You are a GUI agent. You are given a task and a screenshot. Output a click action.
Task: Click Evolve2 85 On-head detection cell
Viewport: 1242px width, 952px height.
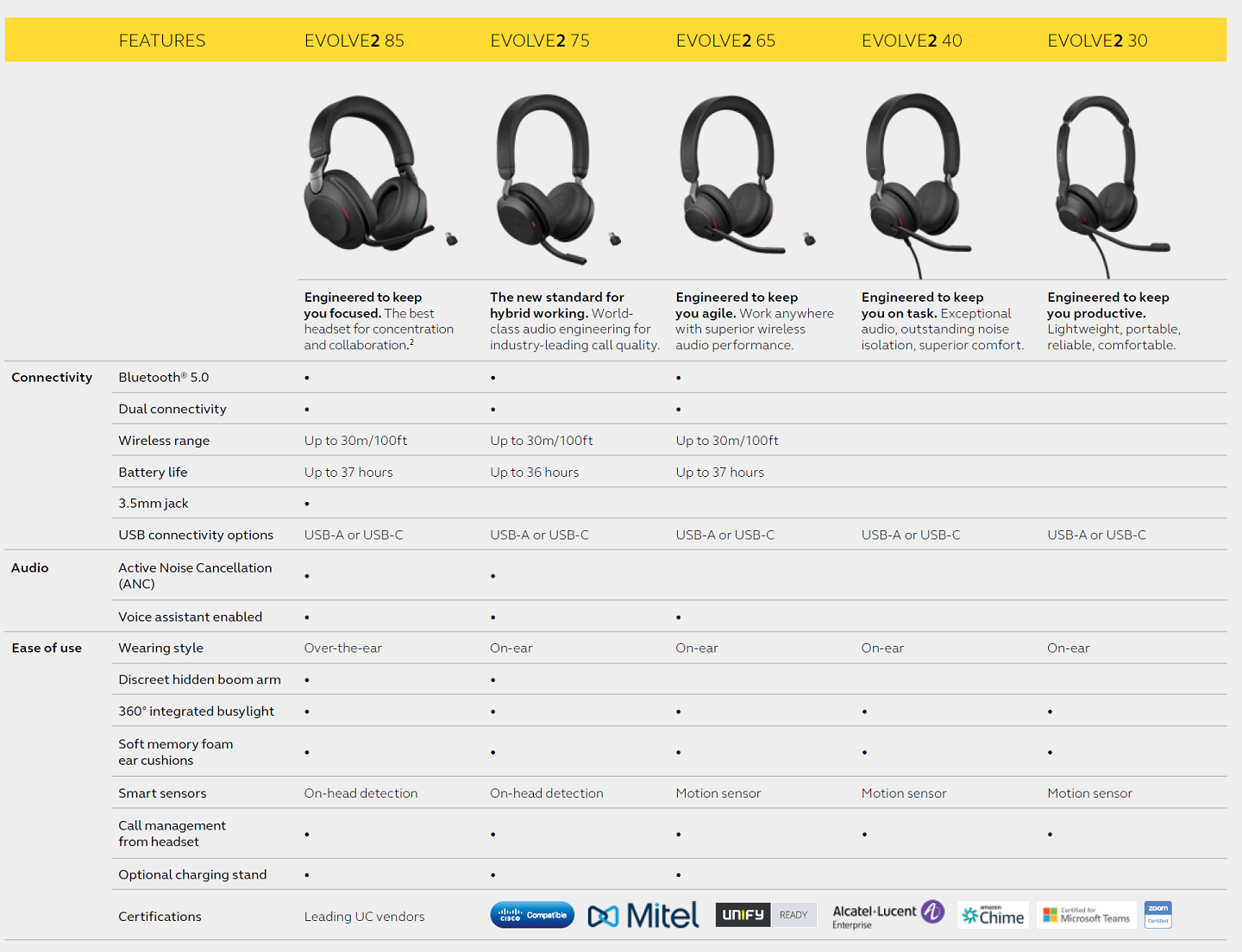(x=361, y=793)
